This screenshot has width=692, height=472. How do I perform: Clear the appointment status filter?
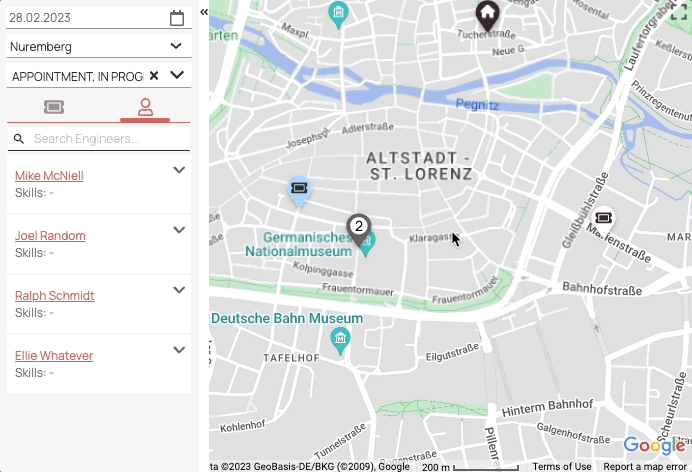pos(154,75)
